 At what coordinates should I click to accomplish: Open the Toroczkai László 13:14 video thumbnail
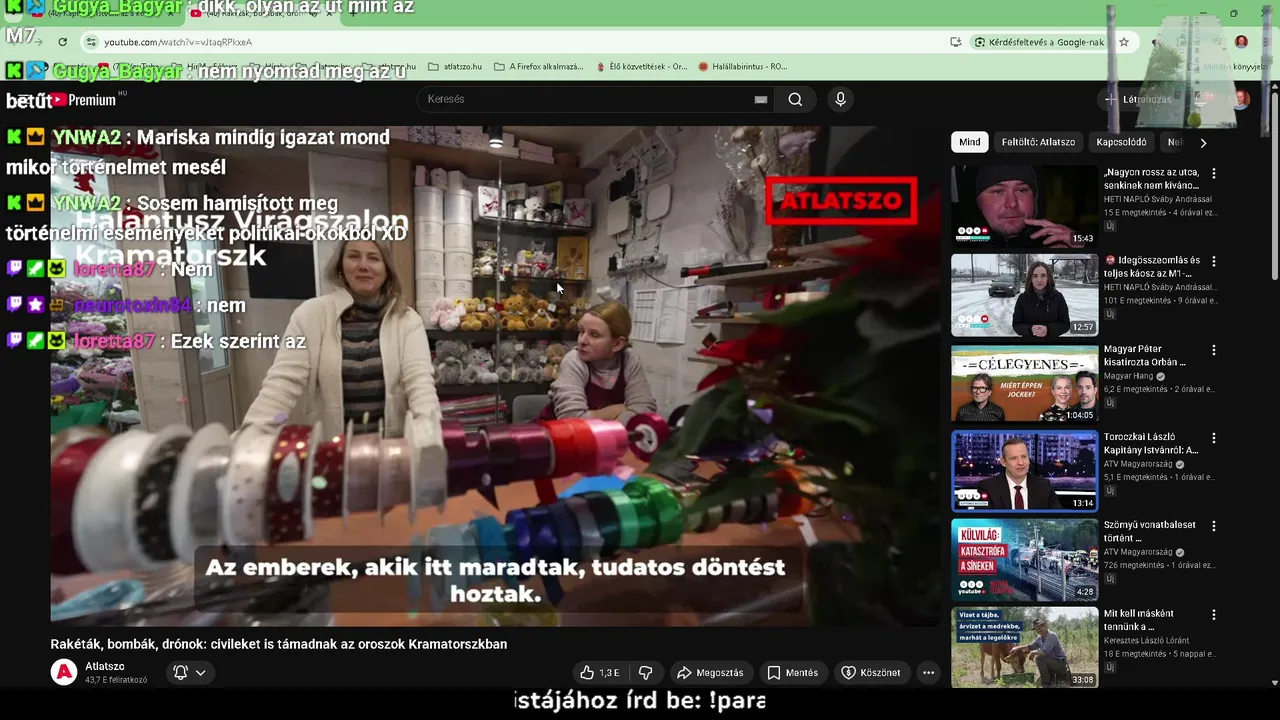pyautogui.click(x=1024, y=471)
